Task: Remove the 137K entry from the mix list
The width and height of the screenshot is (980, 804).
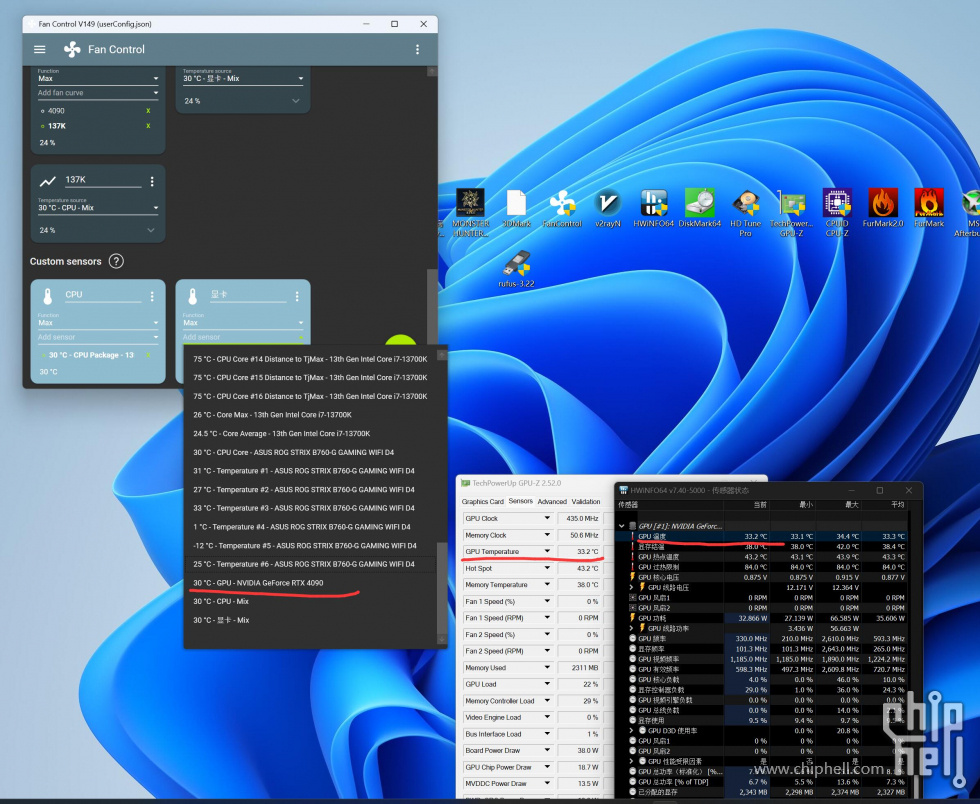Action: 148,126
